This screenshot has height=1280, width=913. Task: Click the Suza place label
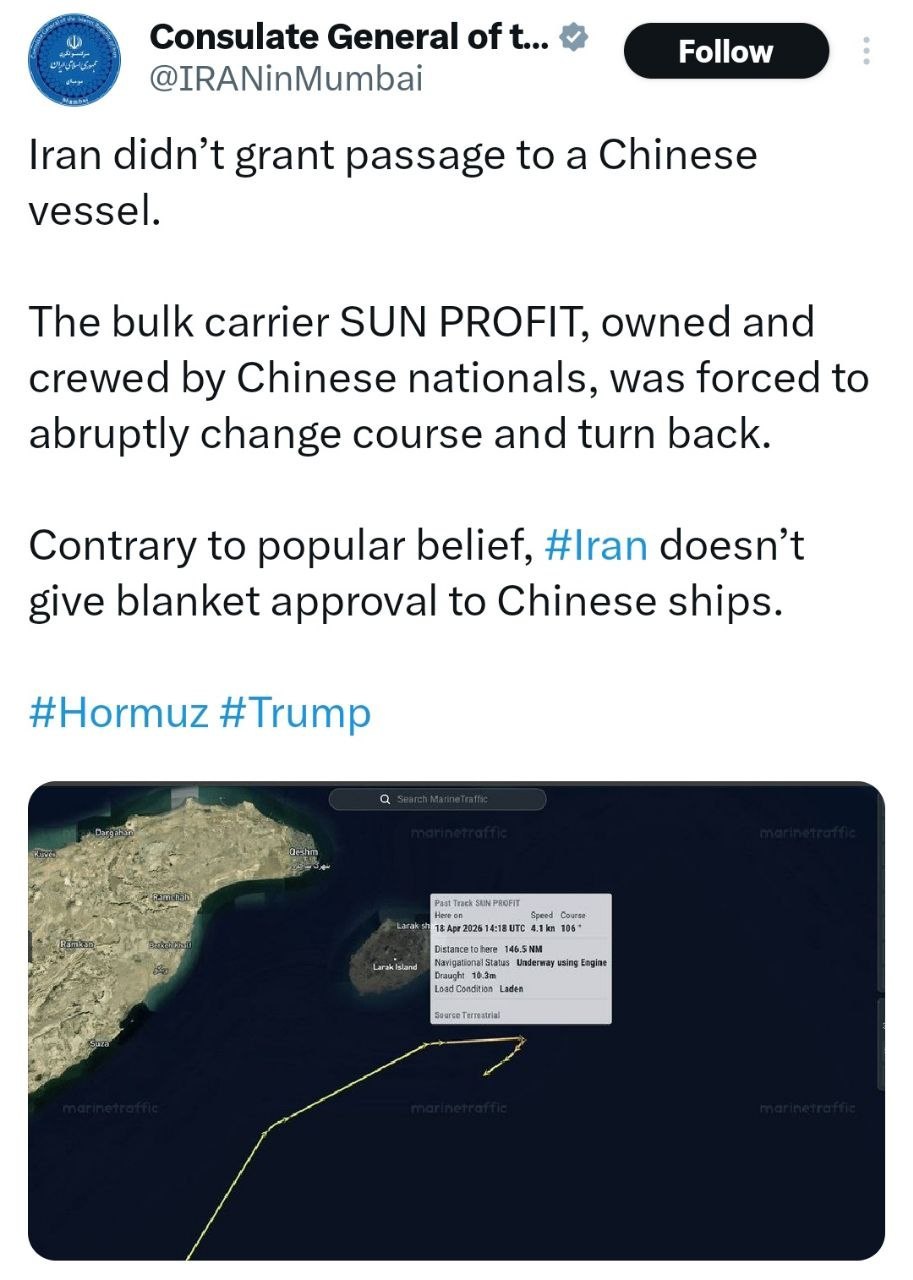(x=99, y=1043)
